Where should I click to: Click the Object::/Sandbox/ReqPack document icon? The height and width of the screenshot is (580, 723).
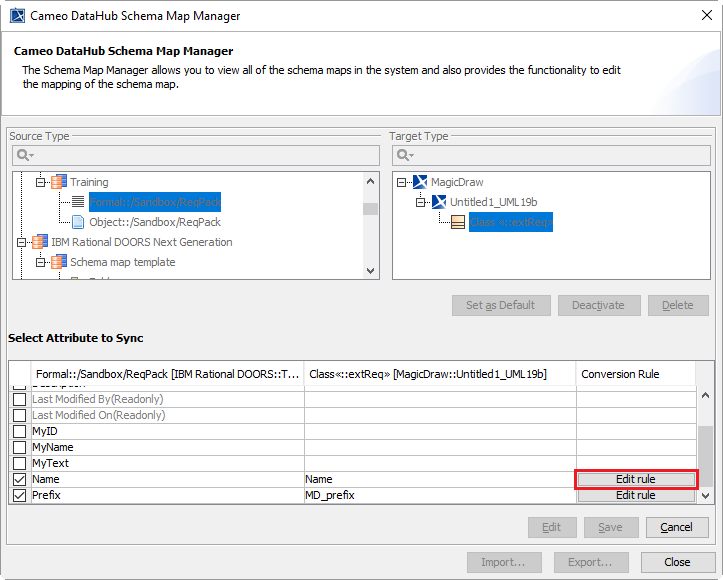coord(78,222)
